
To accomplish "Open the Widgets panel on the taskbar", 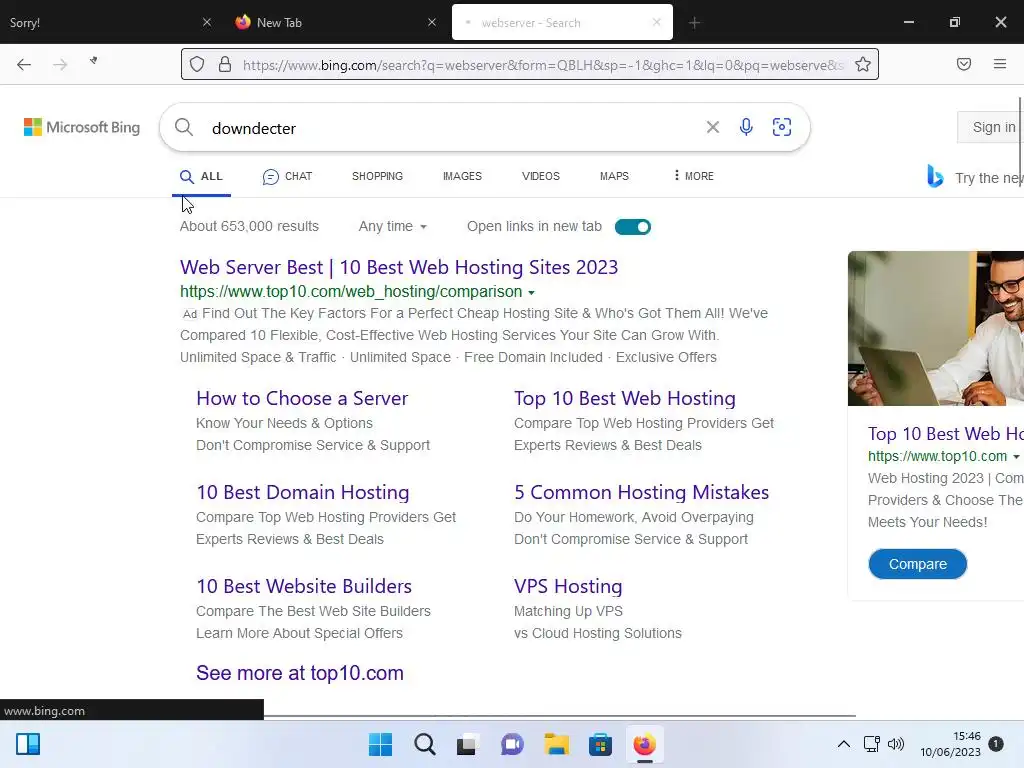I will [28, 744].
